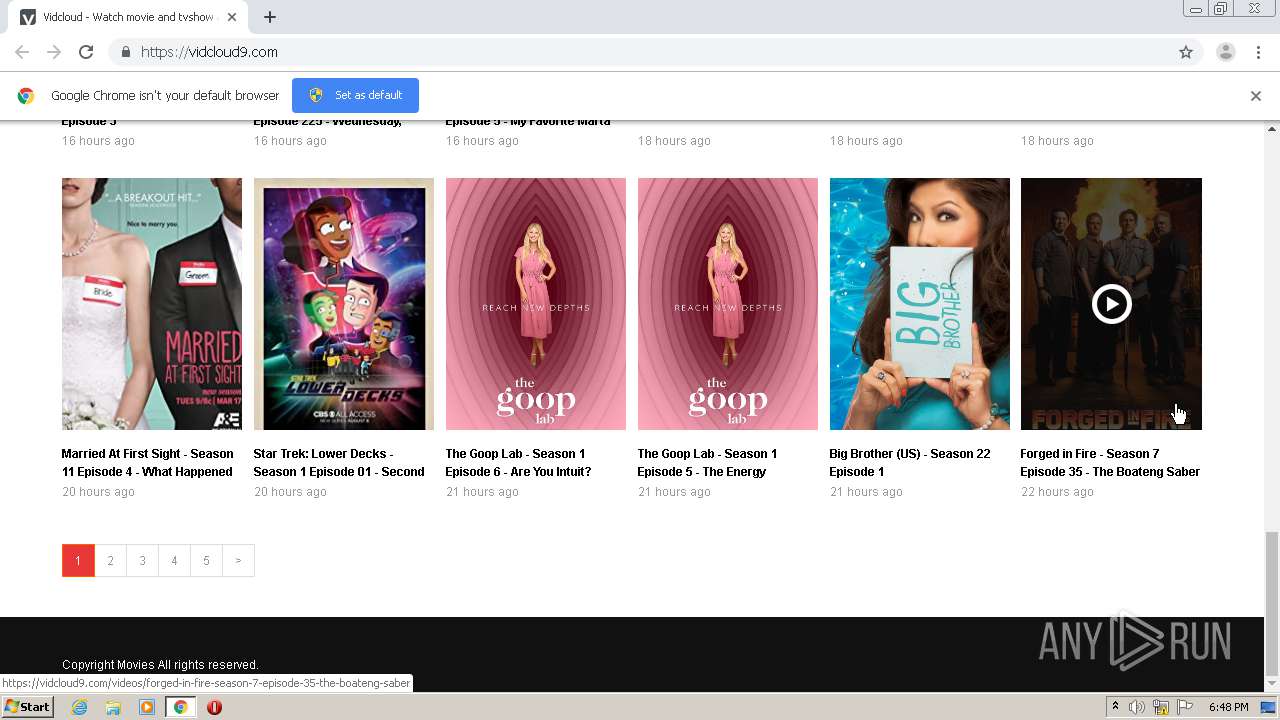Click the browser forward arrow
The image size is (1280, 720).
[54, 52]
